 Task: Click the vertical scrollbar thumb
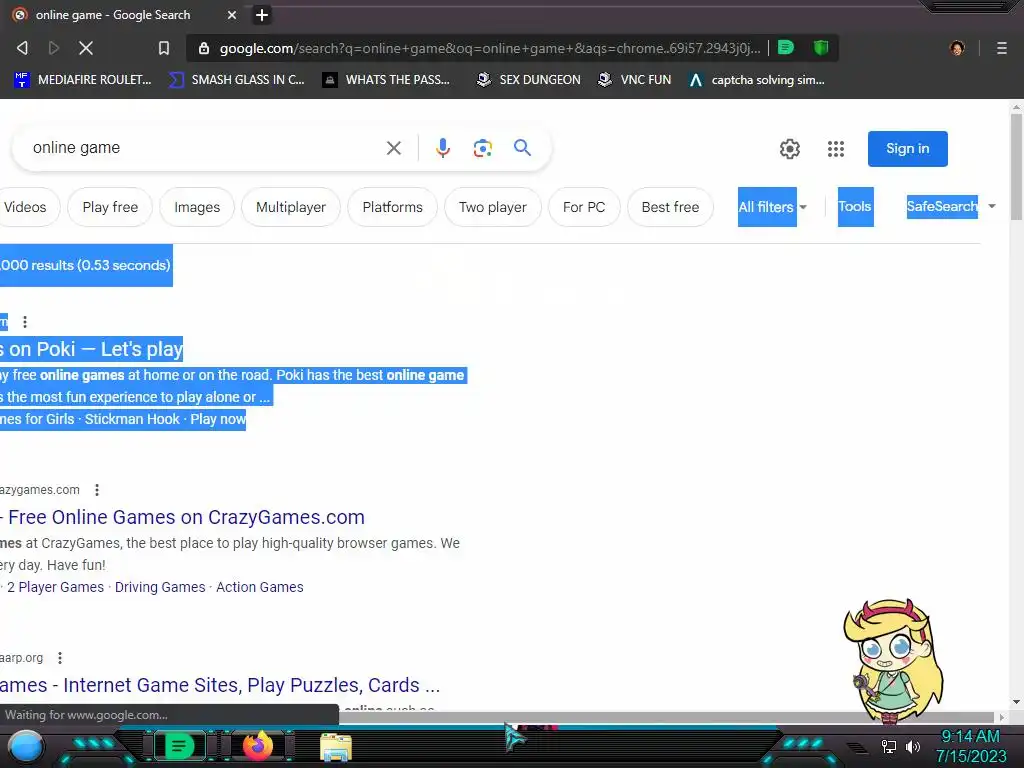(1016, 167)
